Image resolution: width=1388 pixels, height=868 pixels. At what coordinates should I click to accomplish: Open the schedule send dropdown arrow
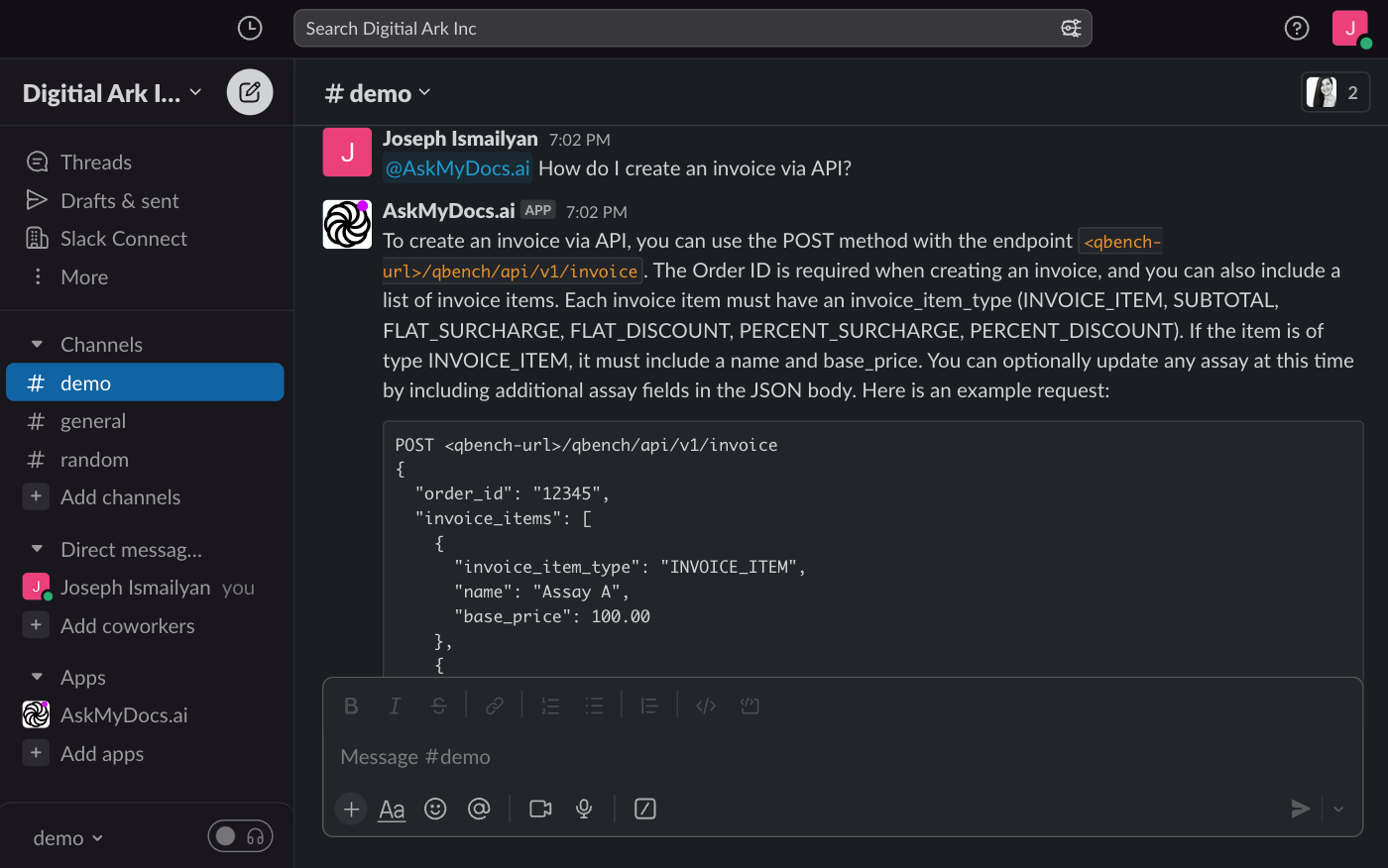[1338, 809]
